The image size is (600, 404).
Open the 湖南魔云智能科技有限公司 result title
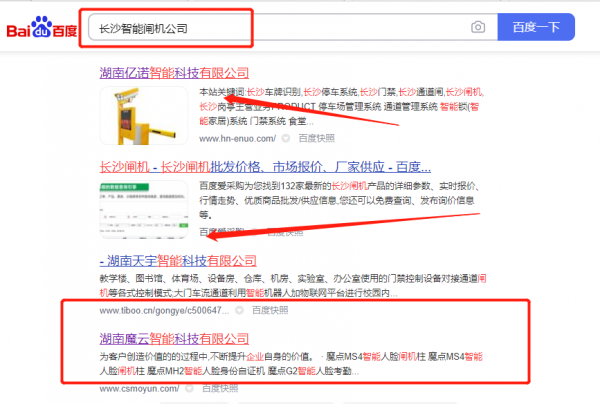pyautogui.click(x=174, y=339)
